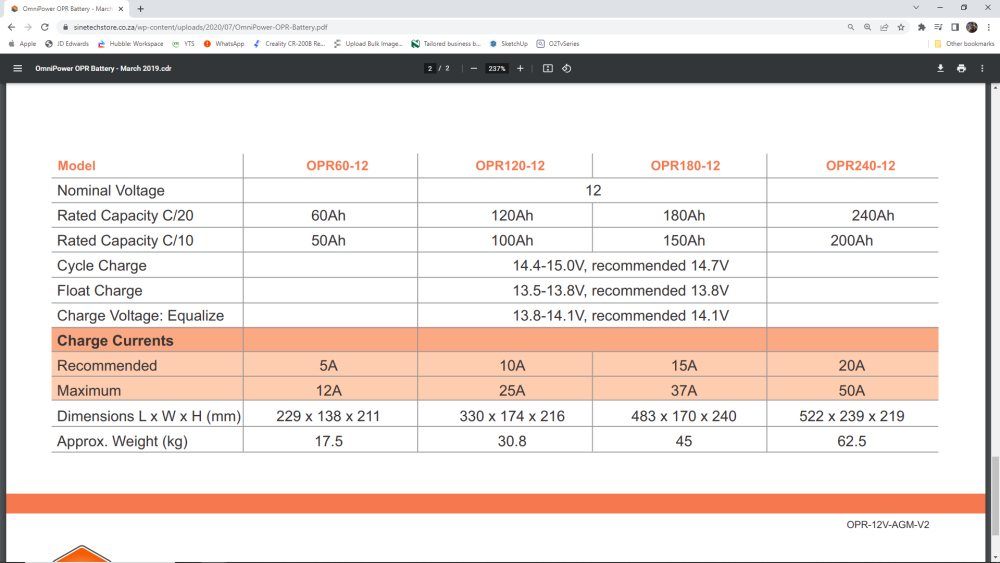
Task: Open the Other bookmarks folder
Action: click(x=964, y=44)
